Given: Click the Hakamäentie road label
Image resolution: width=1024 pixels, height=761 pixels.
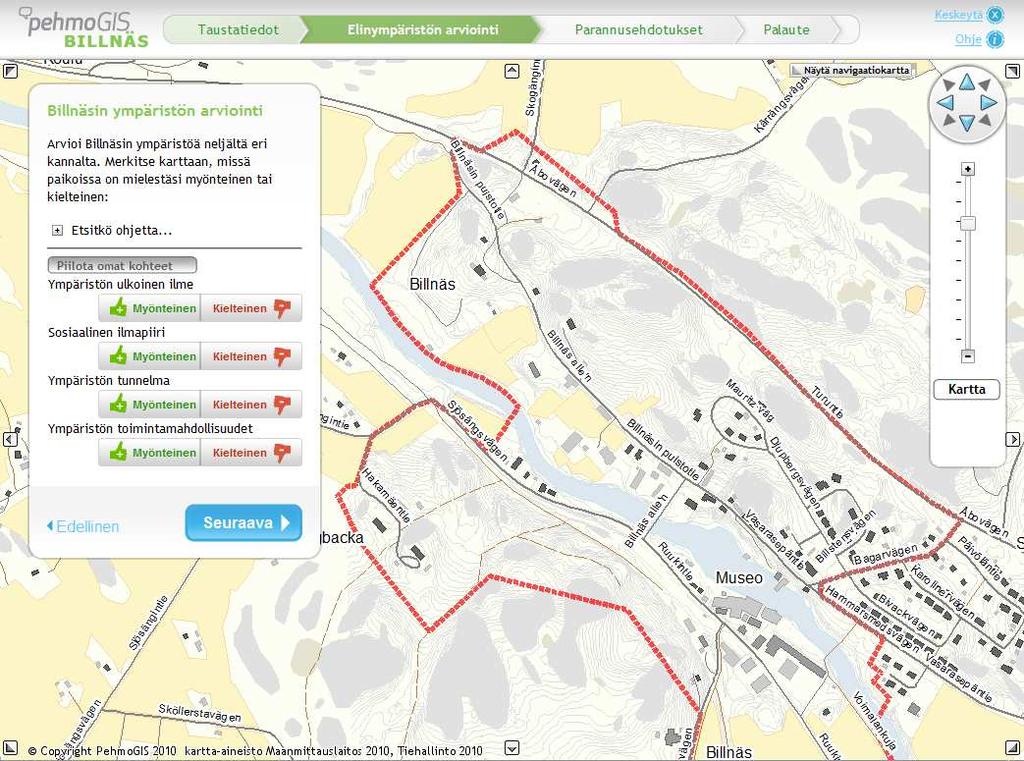Looking at the screenshot, I should click(385, 495).
